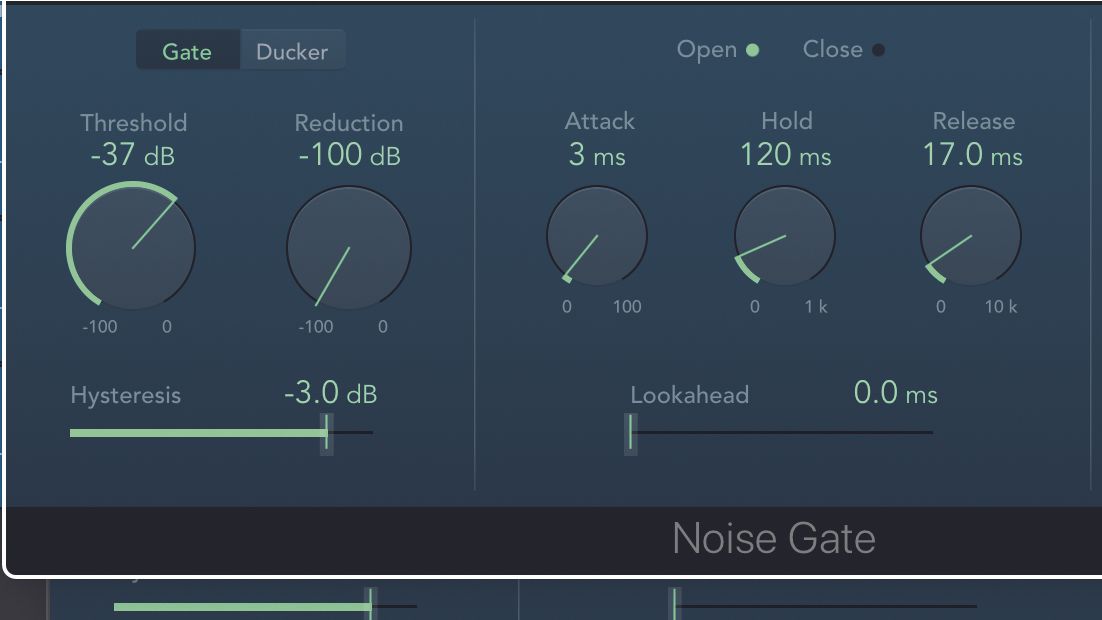Adjust the Hold knob
The height and width of the screenshot is (620, 1102).
784,236
